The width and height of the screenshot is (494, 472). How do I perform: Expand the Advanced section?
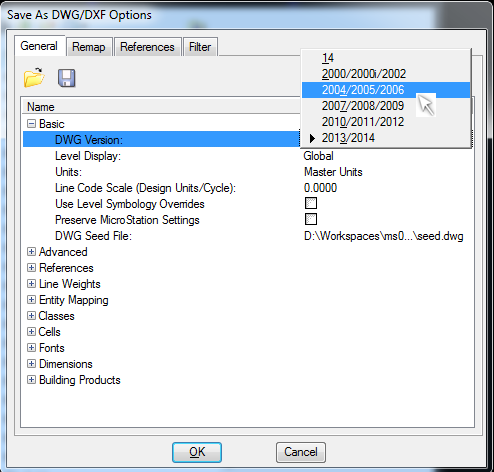31,252
